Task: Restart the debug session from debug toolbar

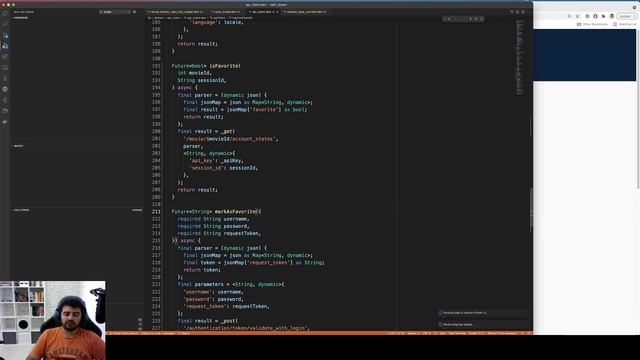Action: (x=476, y=19)
